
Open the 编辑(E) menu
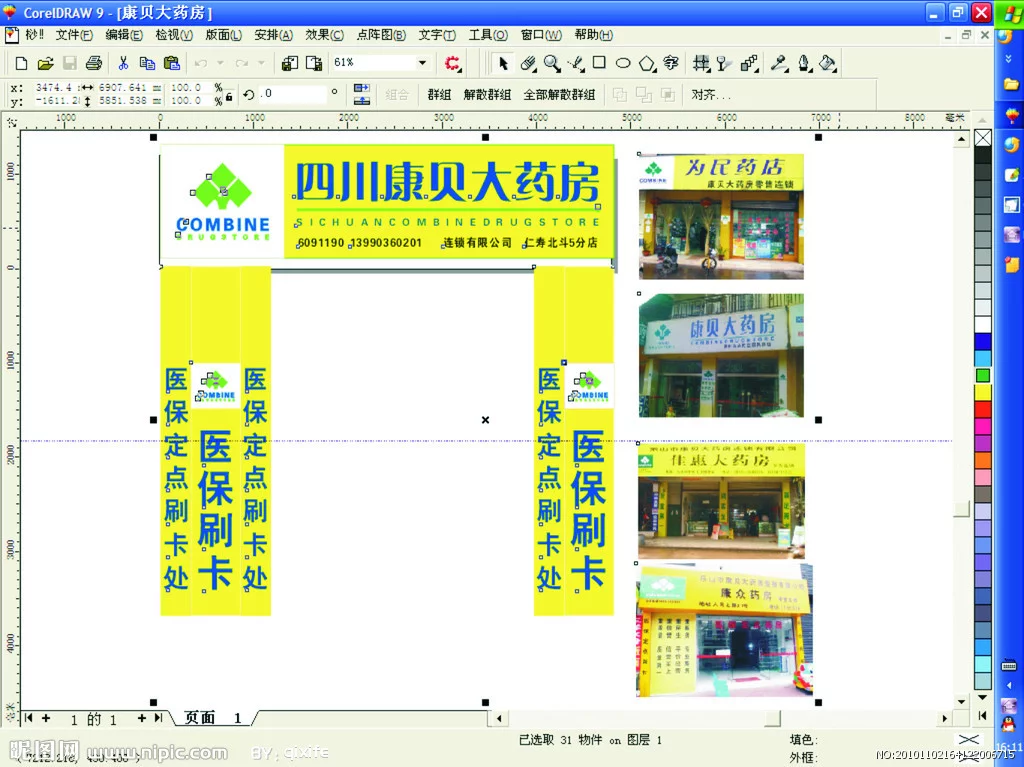(124, 35)
